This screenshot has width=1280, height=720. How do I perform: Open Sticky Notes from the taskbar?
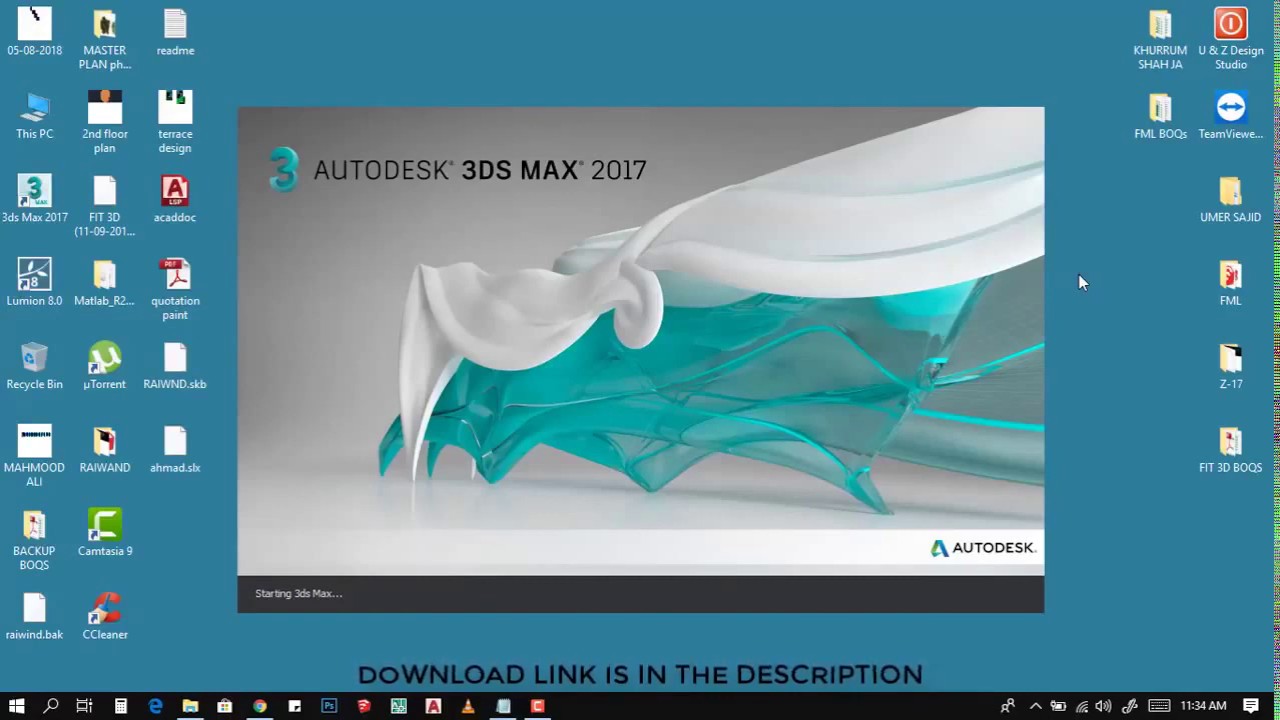pos(294,706)
